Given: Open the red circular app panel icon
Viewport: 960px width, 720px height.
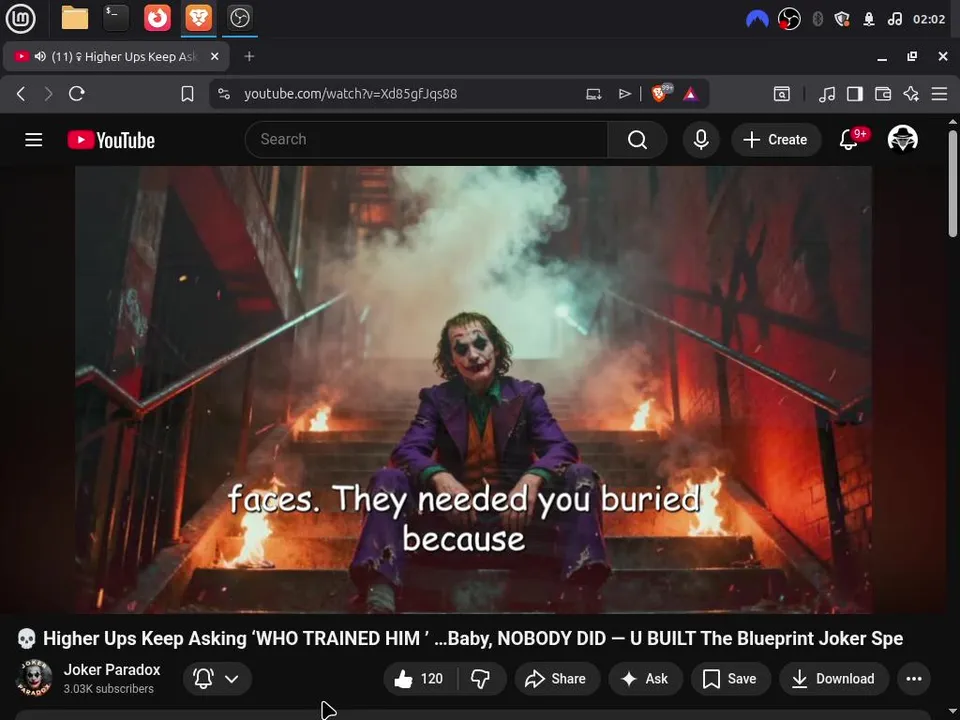Looking at the screenshot, I should (x=157, y=18).
